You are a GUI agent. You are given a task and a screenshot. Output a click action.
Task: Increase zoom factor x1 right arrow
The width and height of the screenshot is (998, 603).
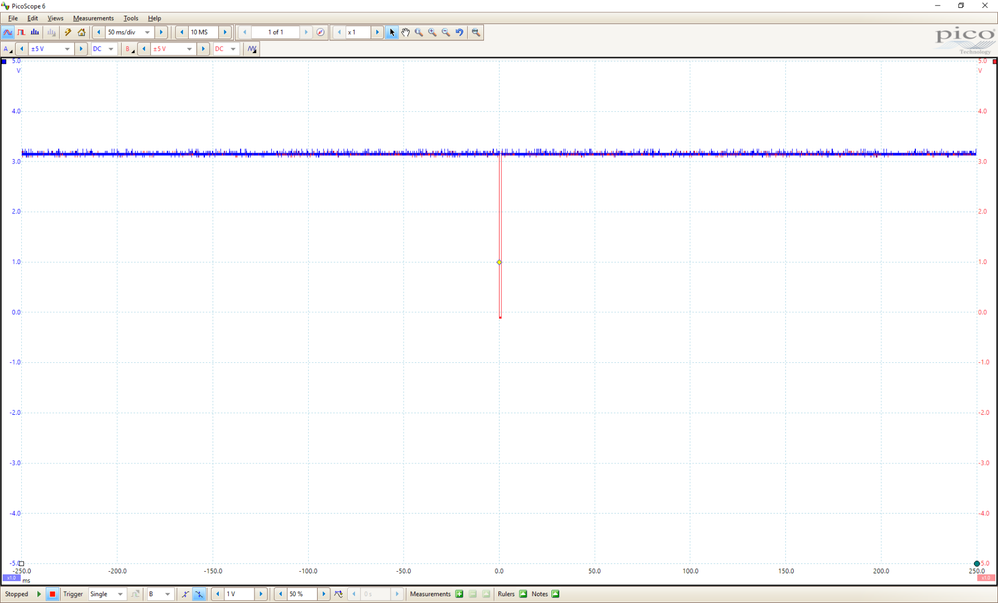click(377, 32)
